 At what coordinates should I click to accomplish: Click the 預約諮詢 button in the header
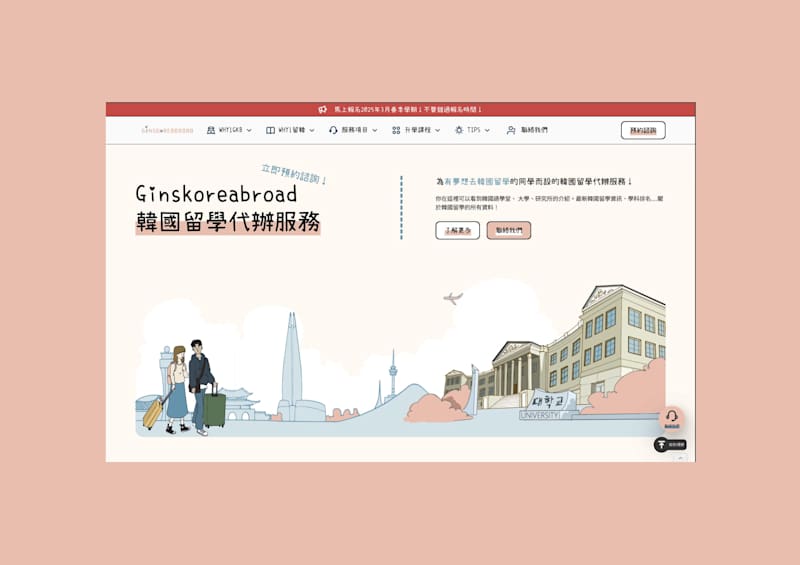point(643,130)
